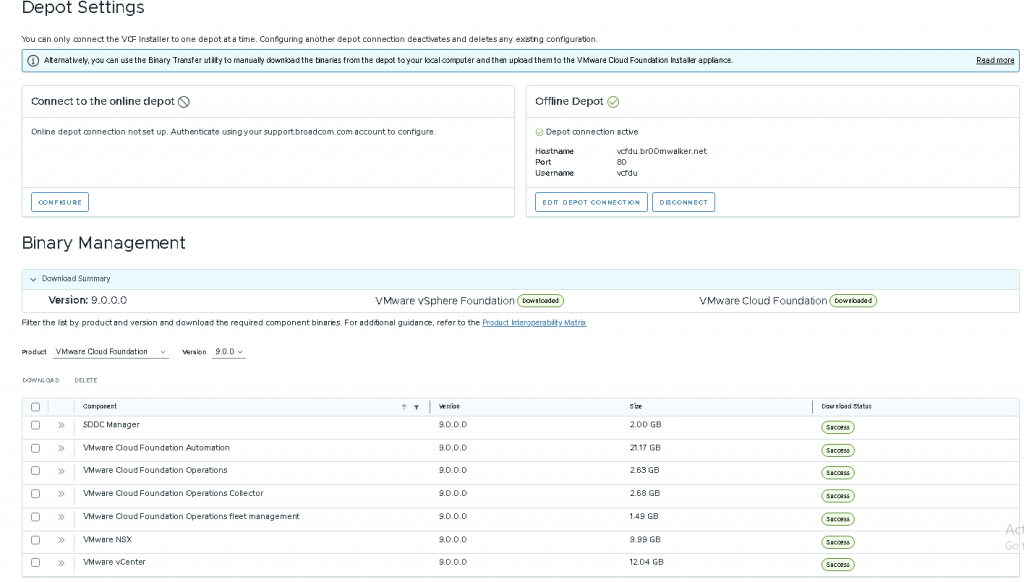Image resolution: width=1024 pixels, height=582 pixels.
Task: Select the VMware Cloud Foundation Automation checkbox
Action: click(x=35, y=448)
